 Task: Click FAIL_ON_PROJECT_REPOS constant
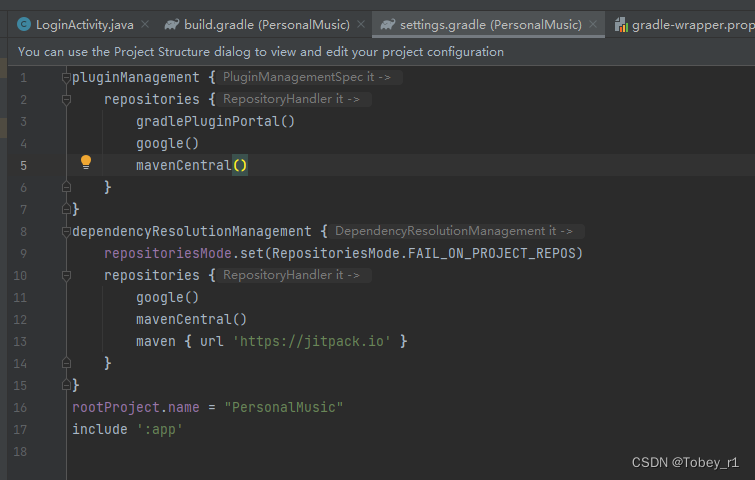tap(491, 253)
